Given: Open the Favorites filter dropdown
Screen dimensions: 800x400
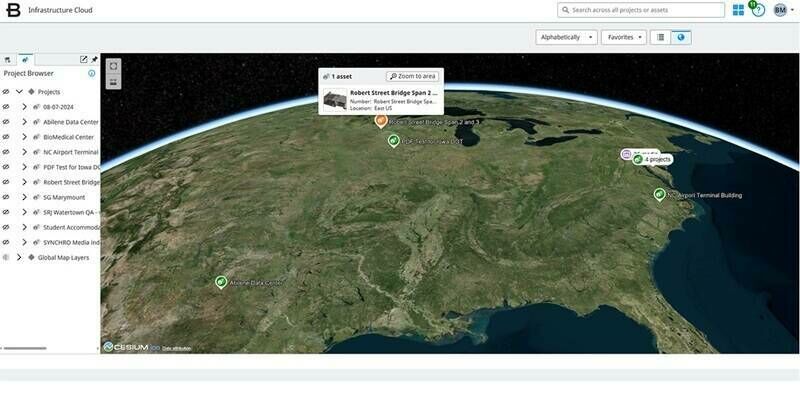Looking at the screenshot, I should tap(624, 37).
